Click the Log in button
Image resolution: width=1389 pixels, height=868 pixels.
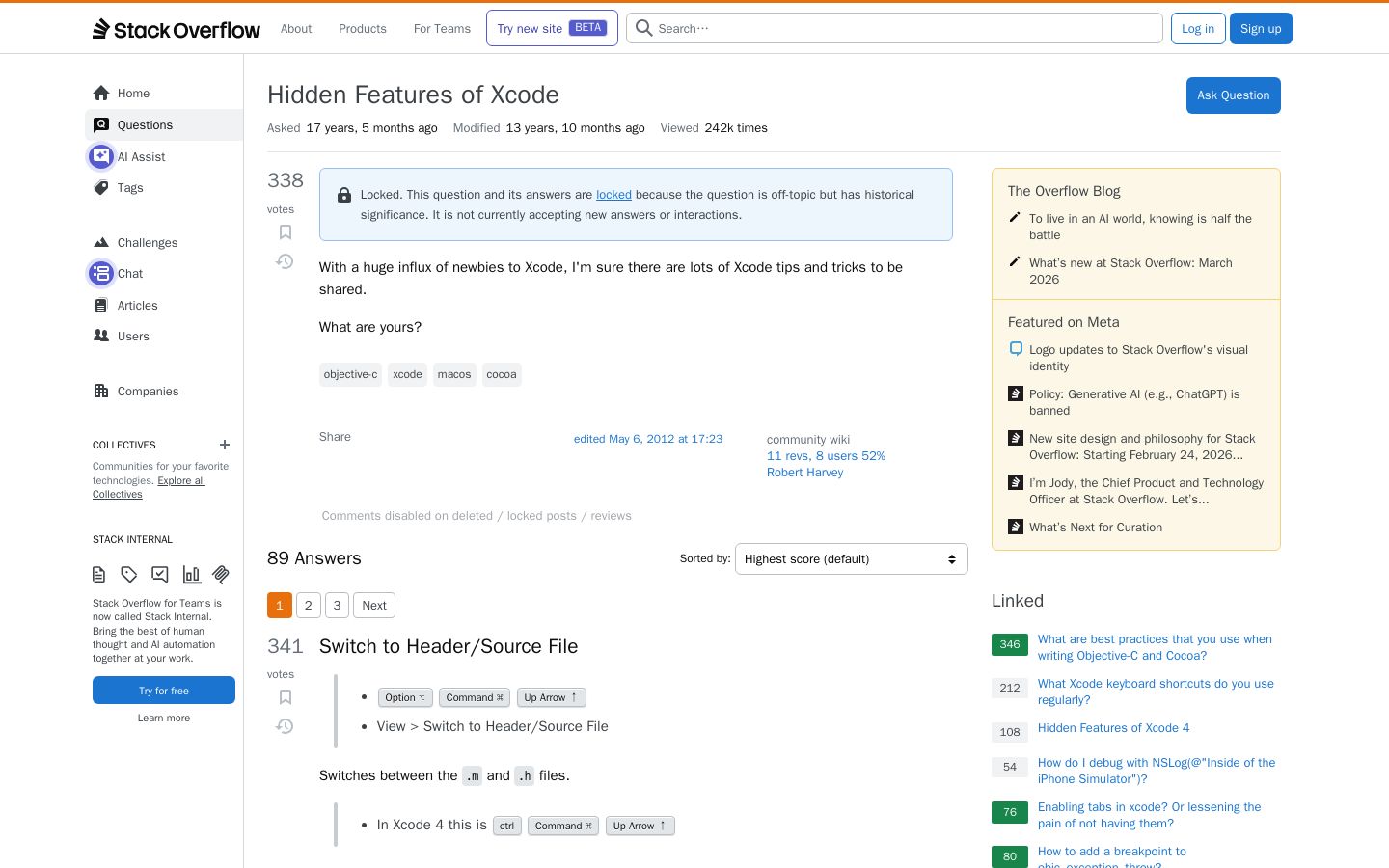coord(1198,29)
